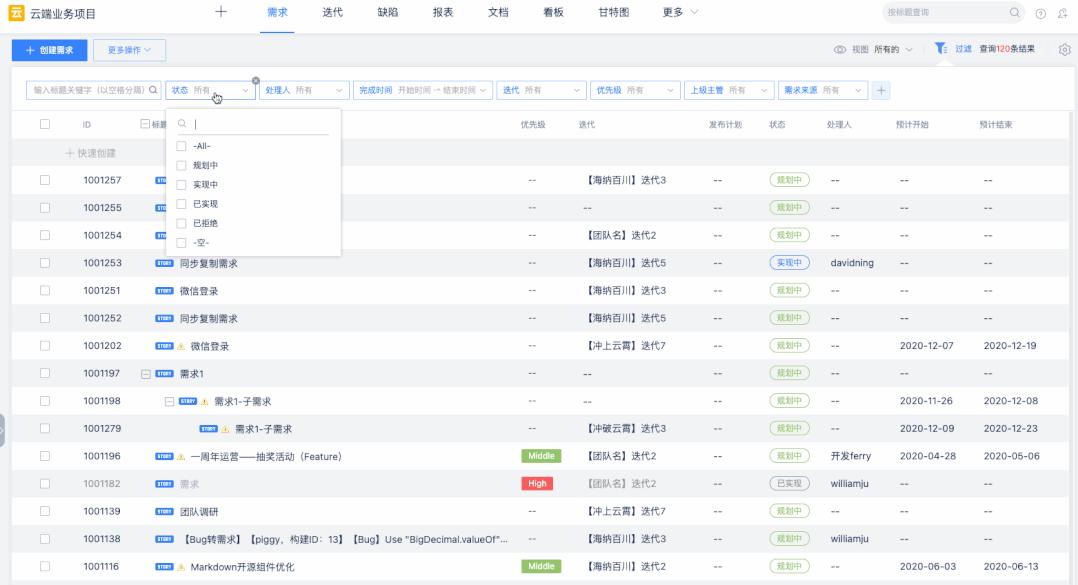The image size is (1078, 585).
Task: Click the help question mark icon
Action: [x=1041, y=13]
